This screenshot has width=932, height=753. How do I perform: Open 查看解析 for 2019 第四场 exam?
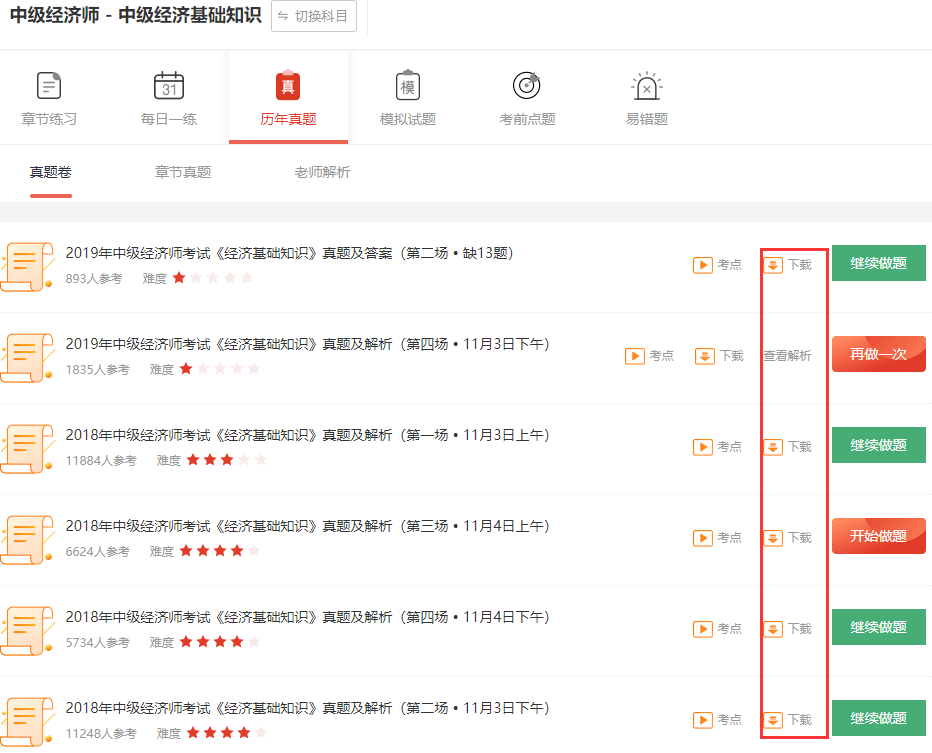787,356
